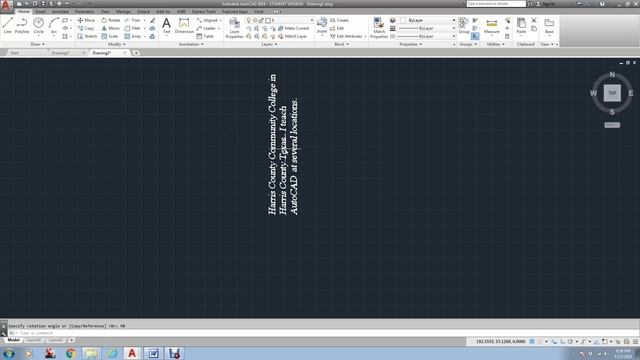Click Match Properties tool

pos(379,28)
